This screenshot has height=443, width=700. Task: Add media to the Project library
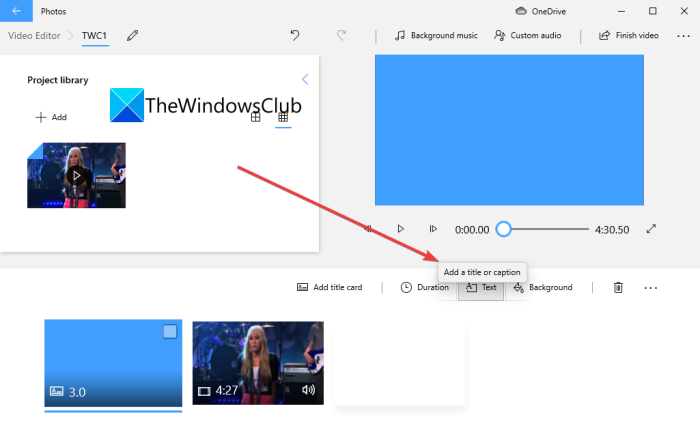(x=51, y=117)
